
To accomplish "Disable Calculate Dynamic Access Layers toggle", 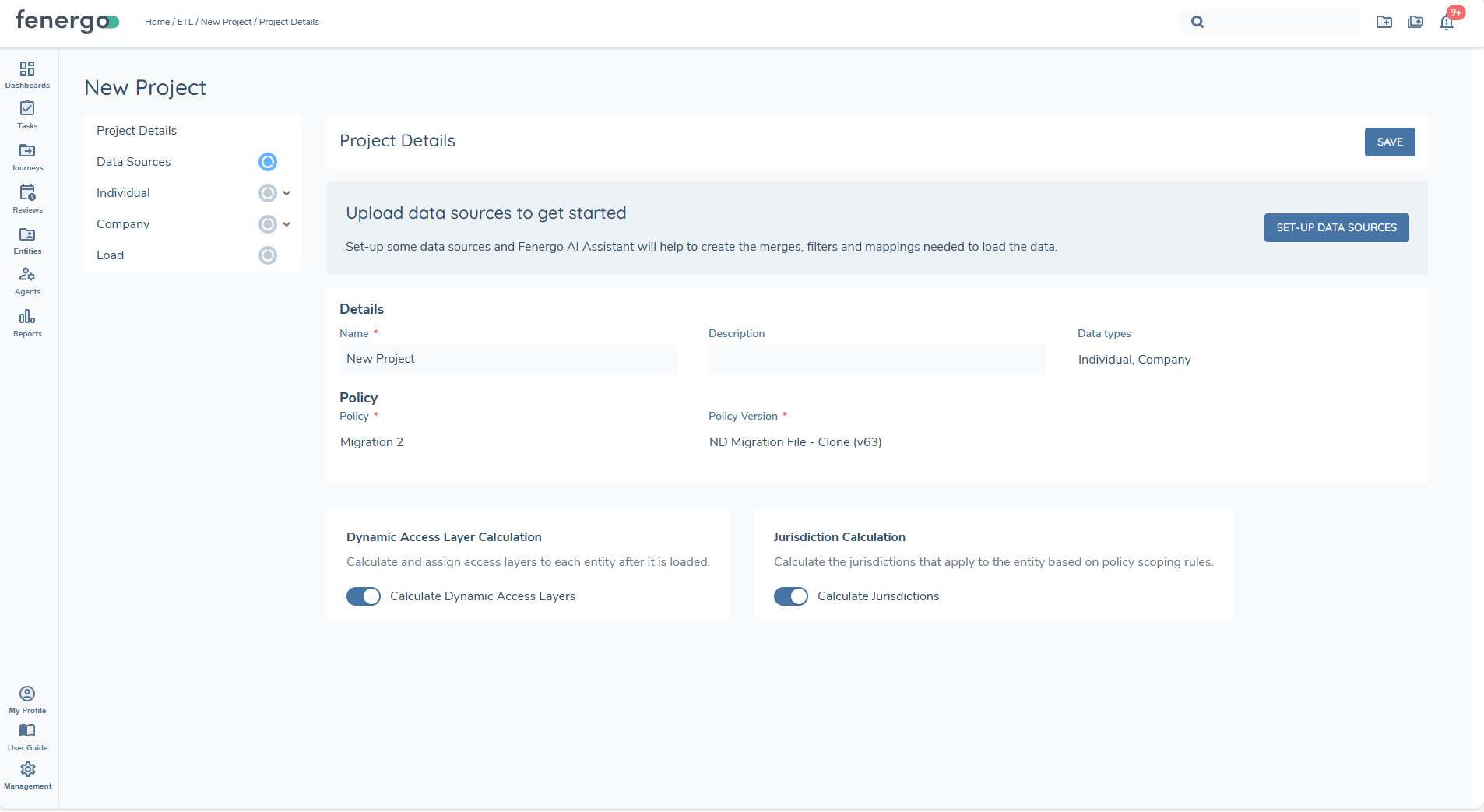I will coord(364,596).
